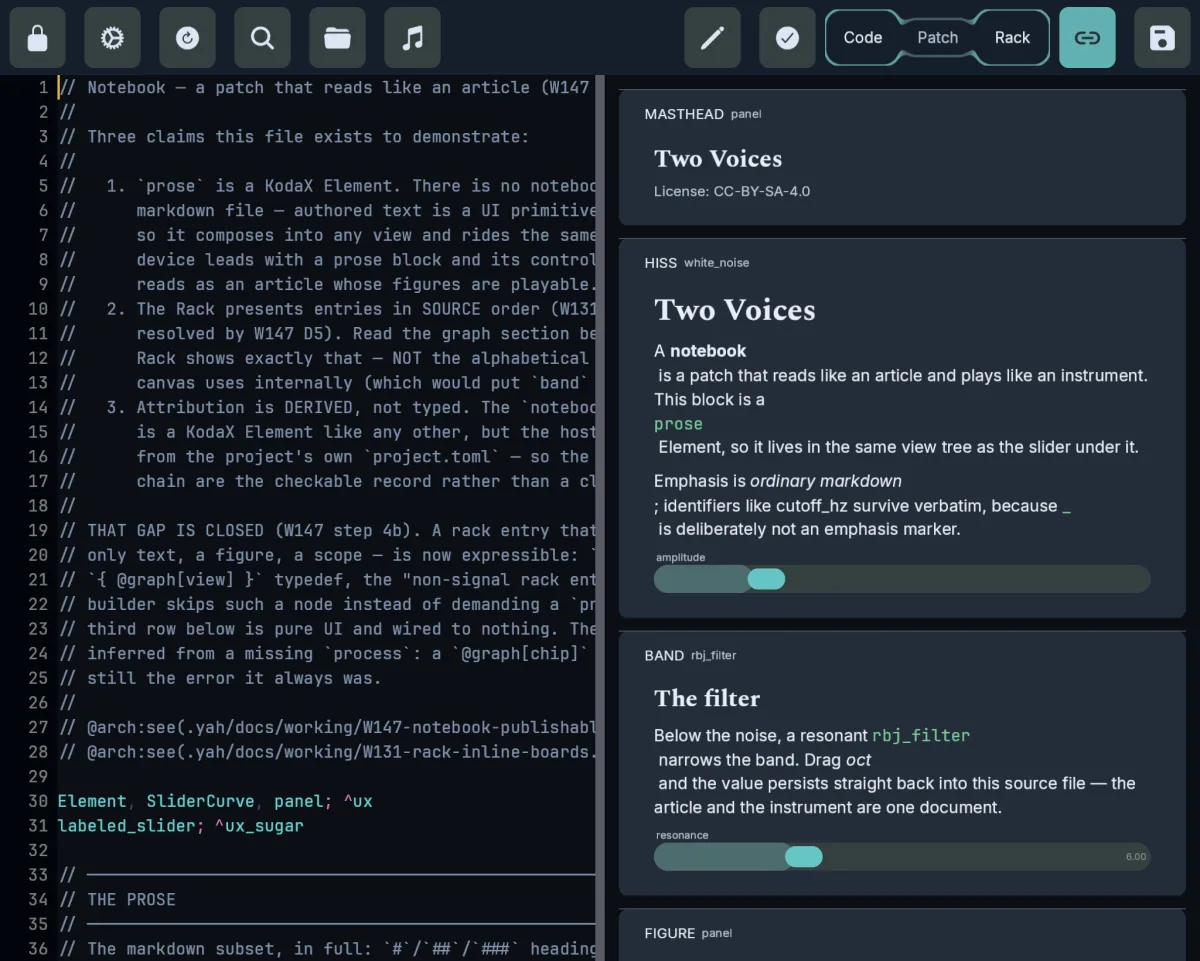Click the amplitude slider handle

pos(766,579)
